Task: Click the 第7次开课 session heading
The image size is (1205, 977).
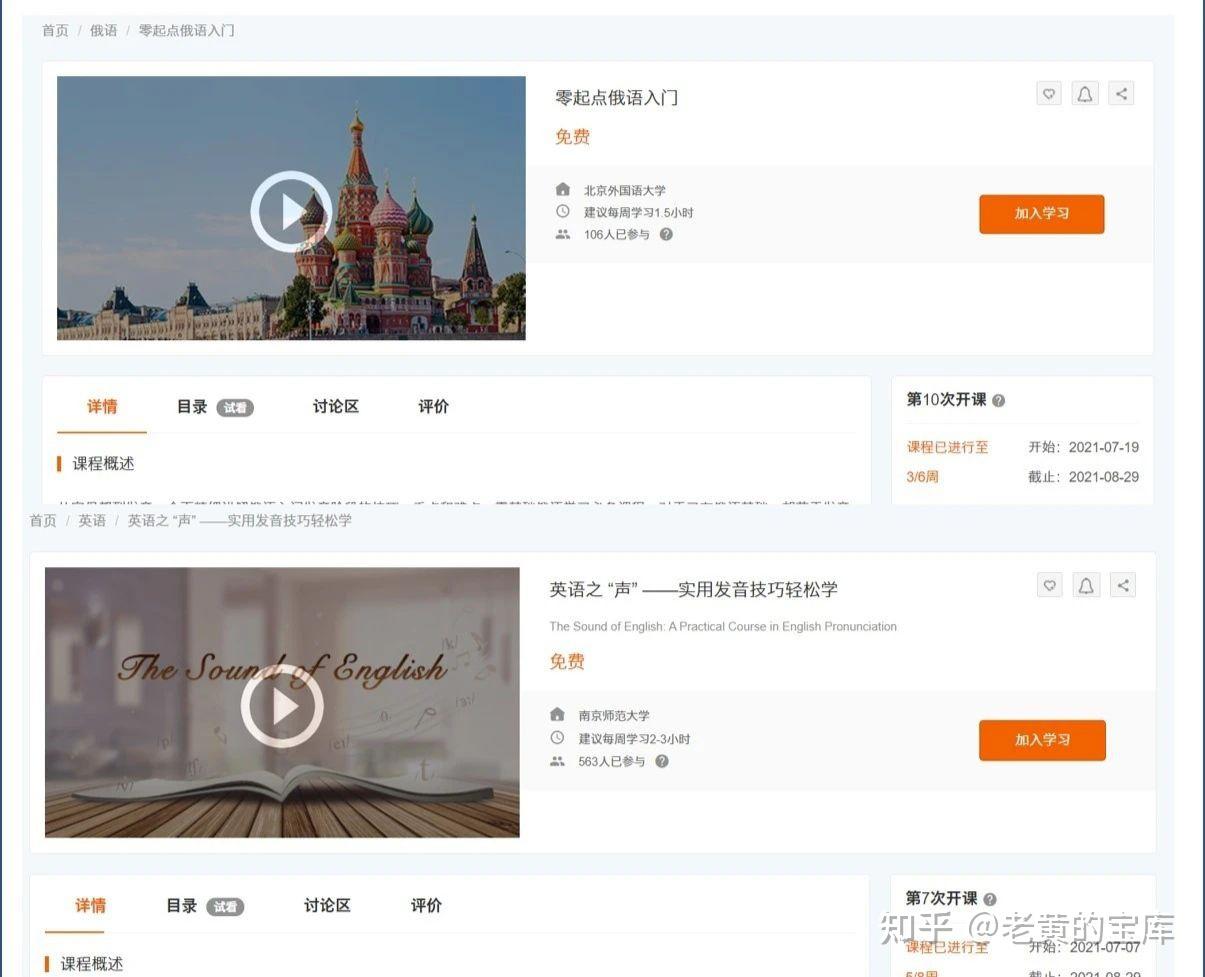Action: (941, 898)
